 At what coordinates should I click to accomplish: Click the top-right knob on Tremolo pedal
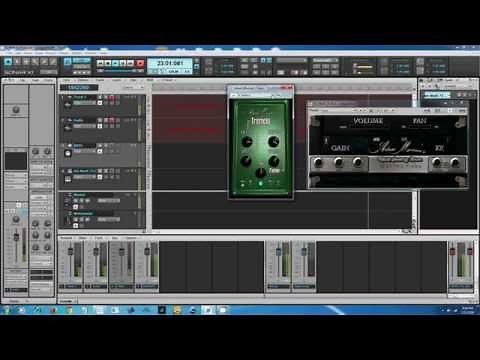(273, 141)
